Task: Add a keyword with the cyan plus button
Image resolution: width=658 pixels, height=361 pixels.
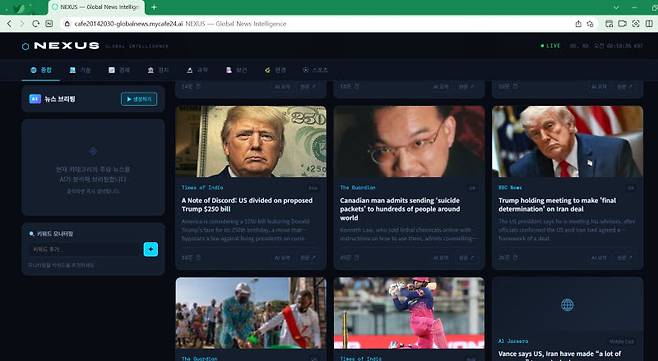Action: 151,249
